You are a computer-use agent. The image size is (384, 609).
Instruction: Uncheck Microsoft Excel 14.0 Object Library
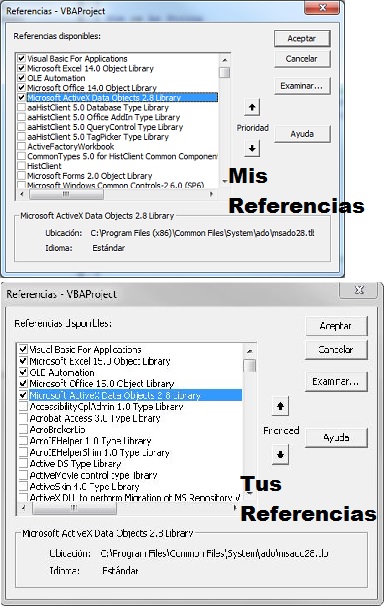coord(22,68)
